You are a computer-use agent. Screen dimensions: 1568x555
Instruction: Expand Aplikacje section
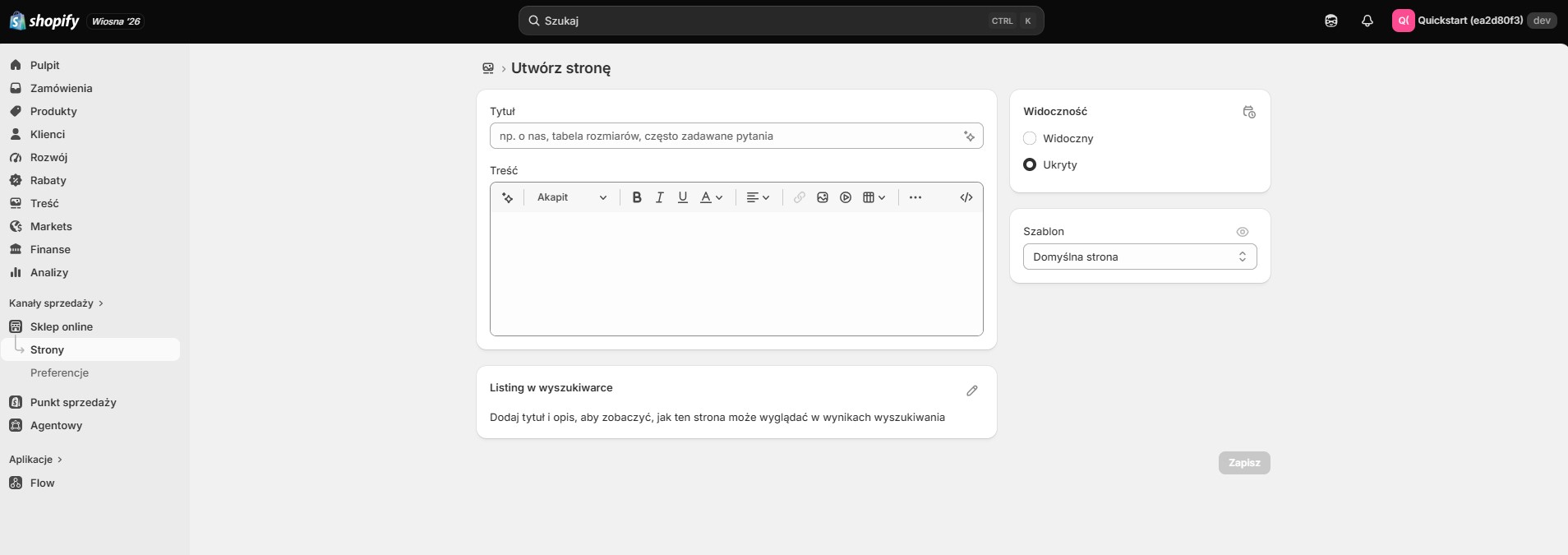point(35,460)
